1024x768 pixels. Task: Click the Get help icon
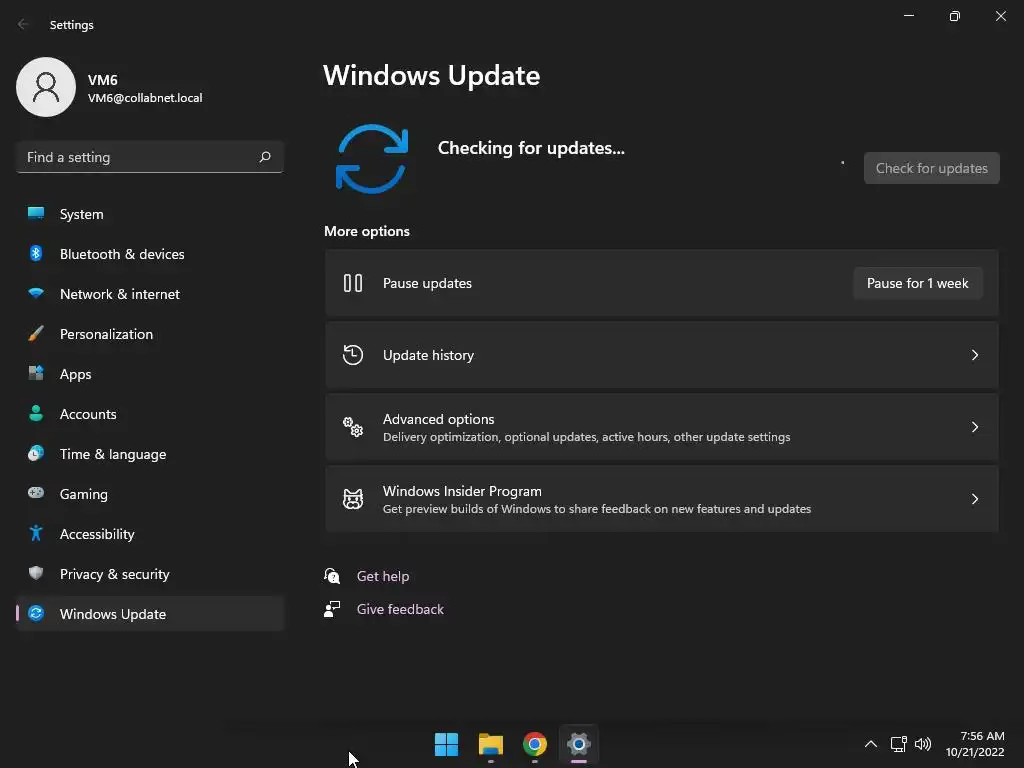click(x=332, y=575)
